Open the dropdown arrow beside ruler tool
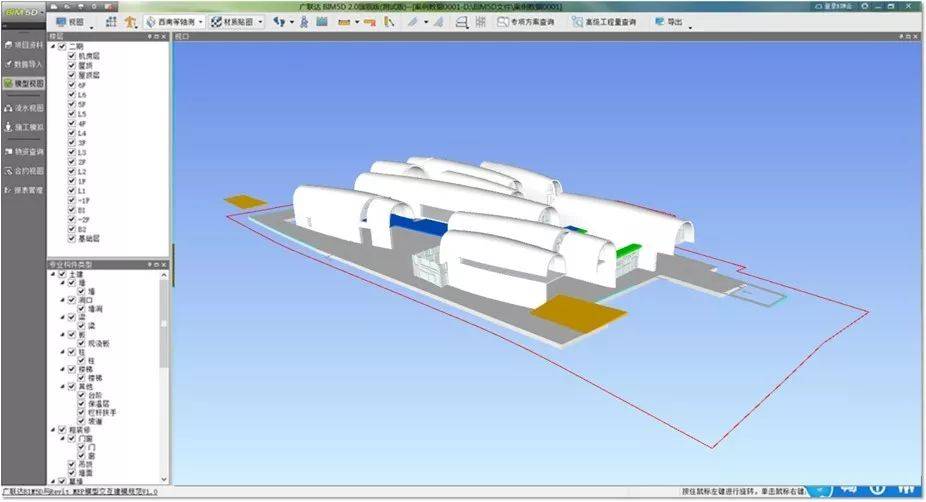The width and height of the screenshot is (926, 502). 357,22
